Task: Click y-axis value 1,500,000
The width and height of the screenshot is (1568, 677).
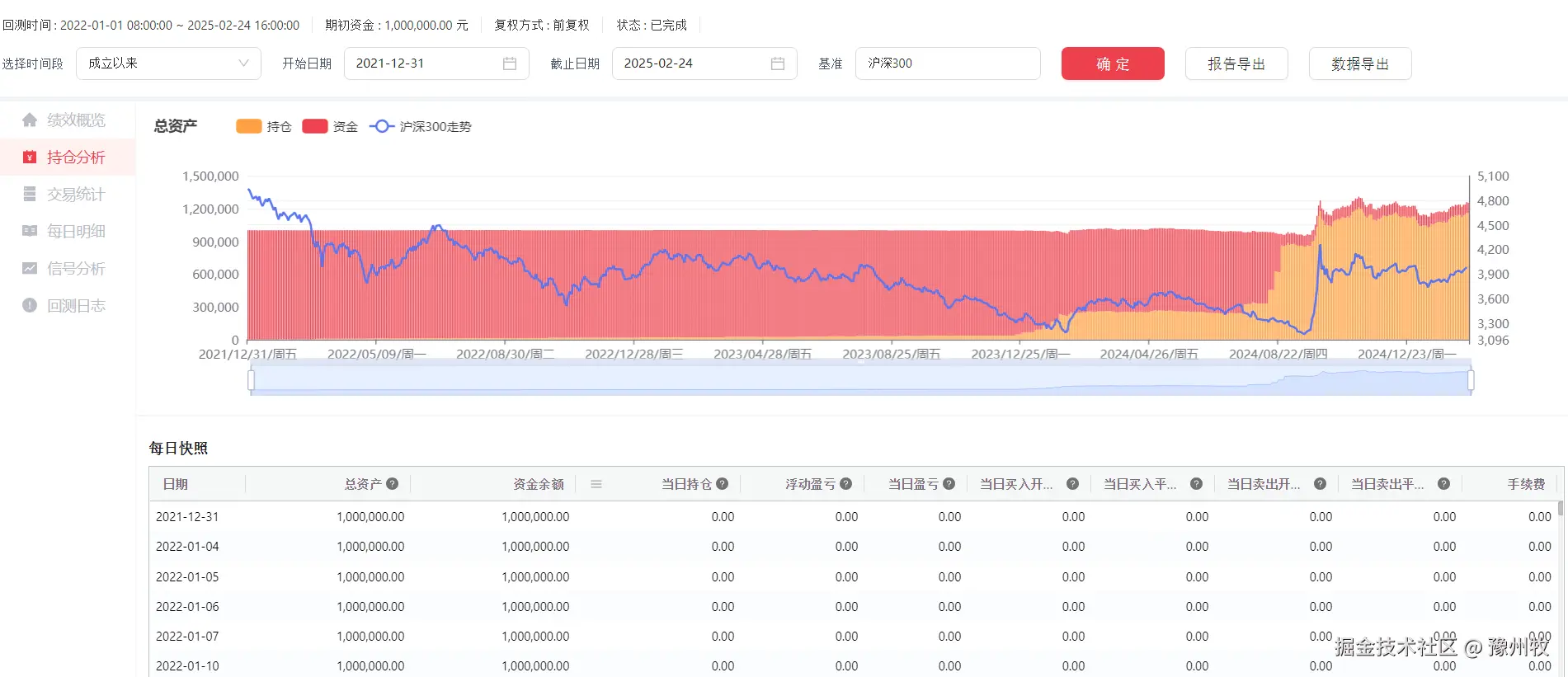Action: point(210,176)
